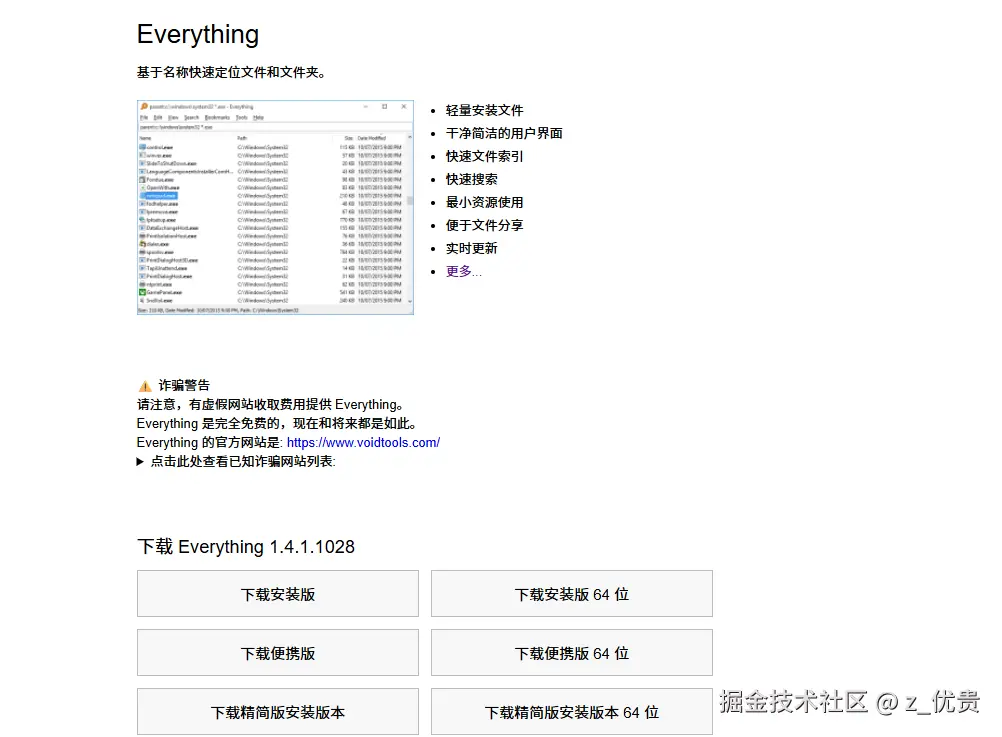Click the 下载安装版 64 位 button
Viewport: 1002px width, 737px height.
tap(572, 594)
